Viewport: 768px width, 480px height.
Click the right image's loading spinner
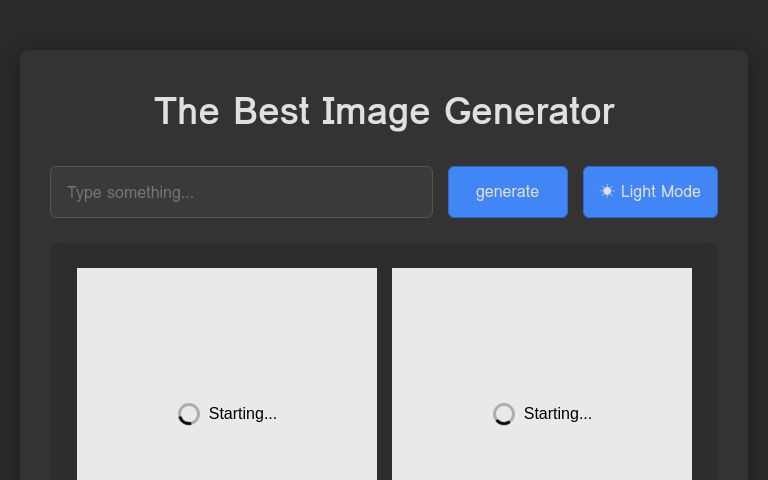click(x=504, y=414)
